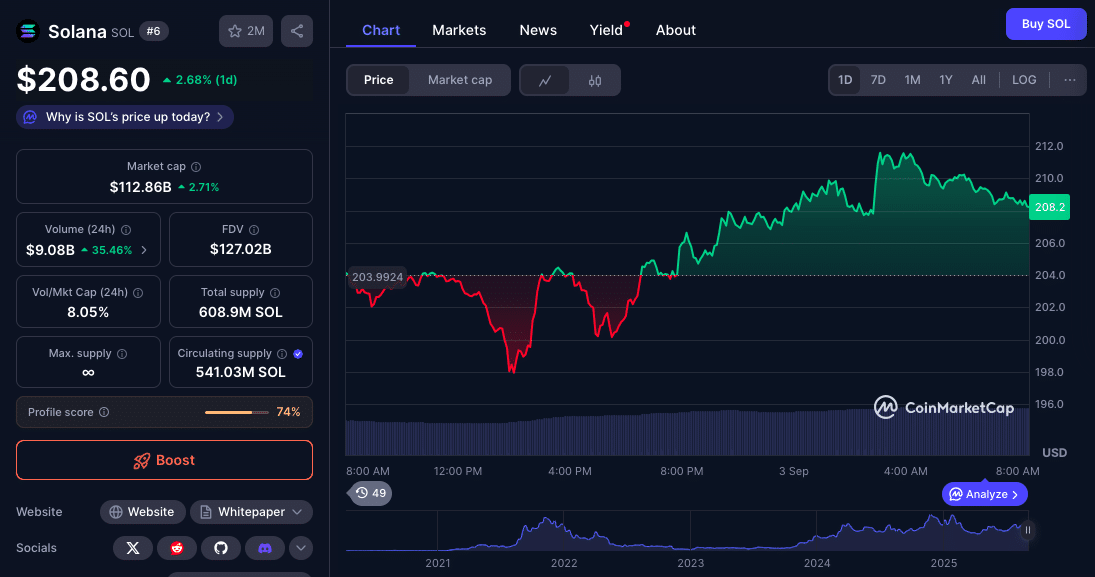Select the 7D time range
The height and width of the screenshot is (577, 1095).
tap(878, 80)
